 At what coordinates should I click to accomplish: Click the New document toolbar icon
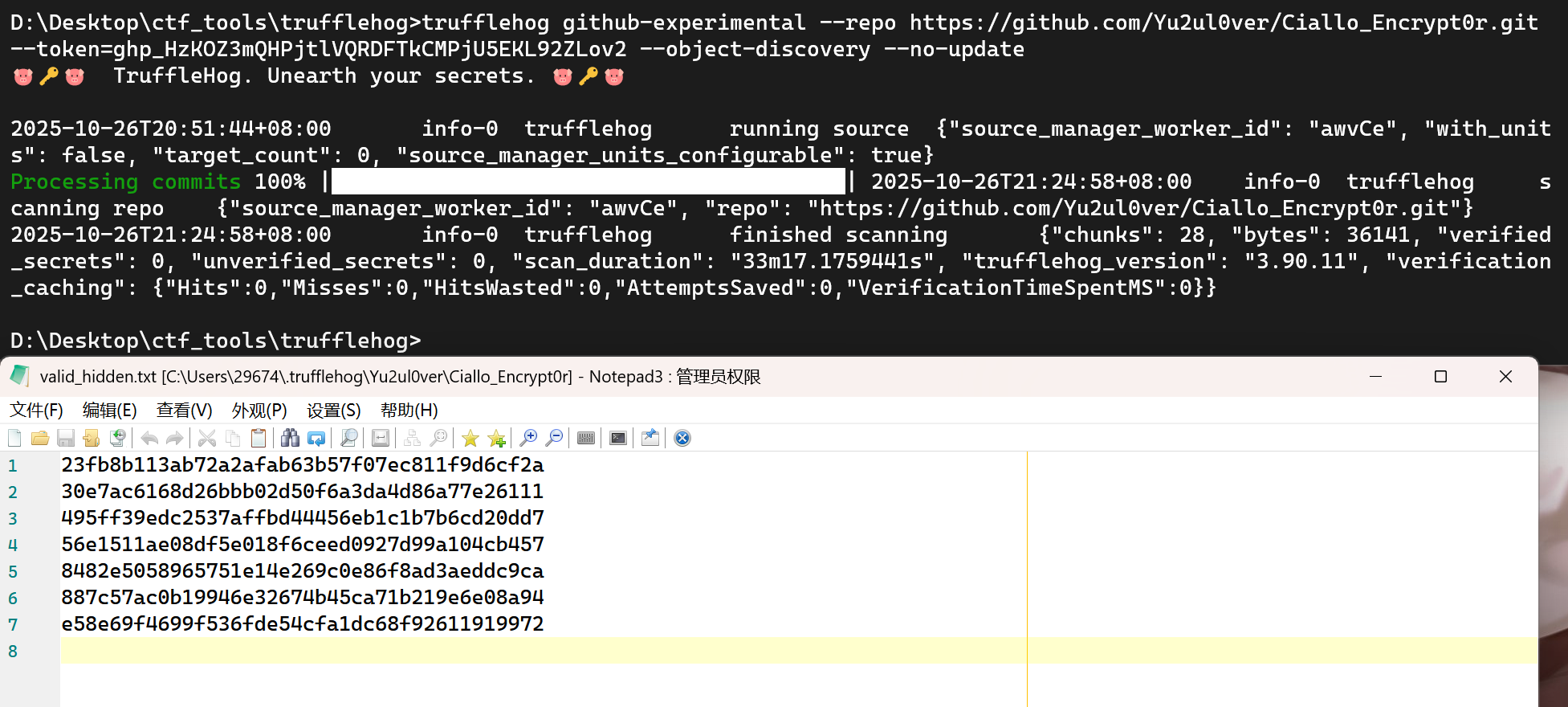(x=14, y=438)
